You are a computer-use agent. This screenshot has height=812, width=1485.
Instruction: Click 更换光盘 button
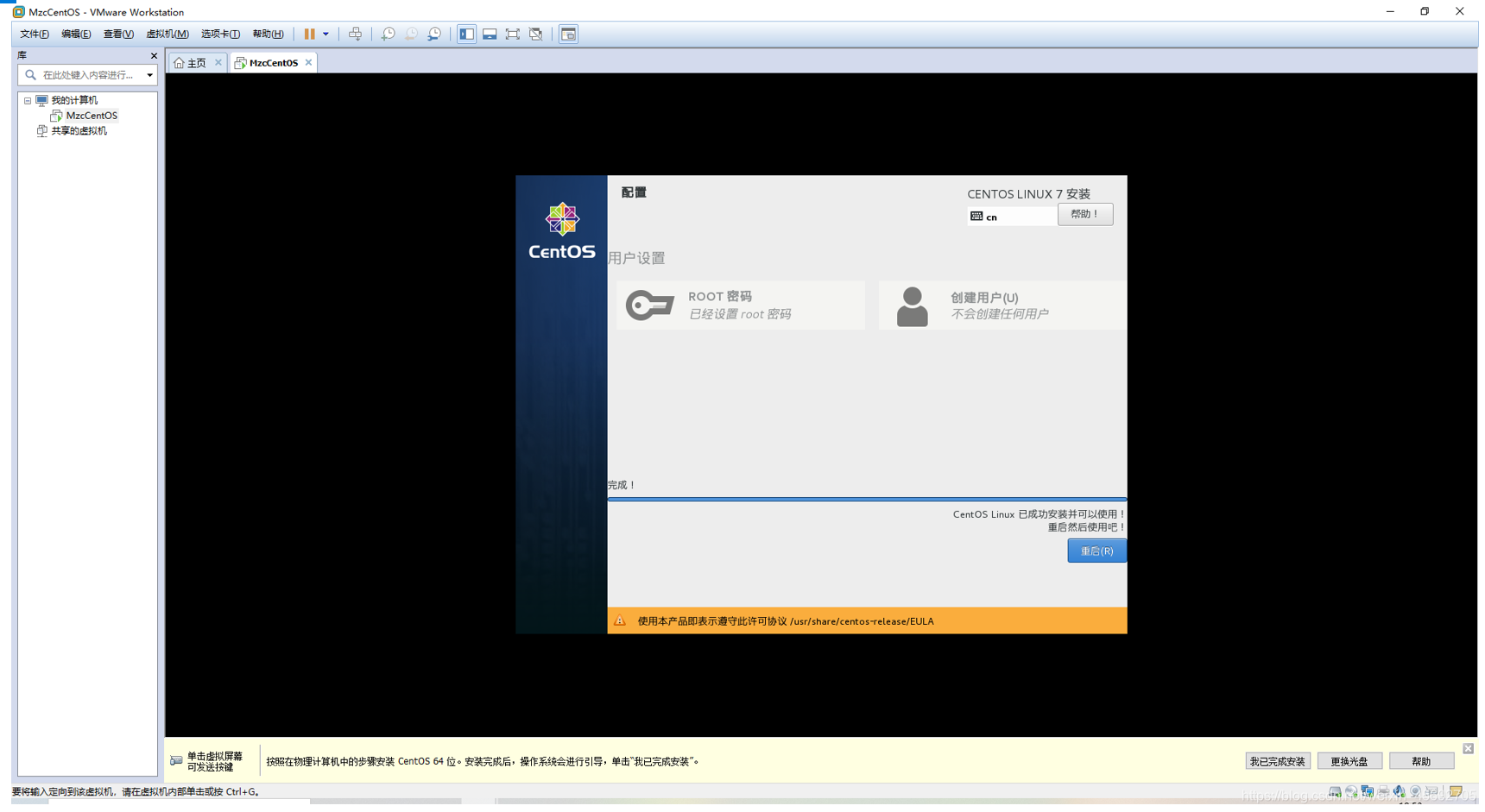pos(1349,761)
